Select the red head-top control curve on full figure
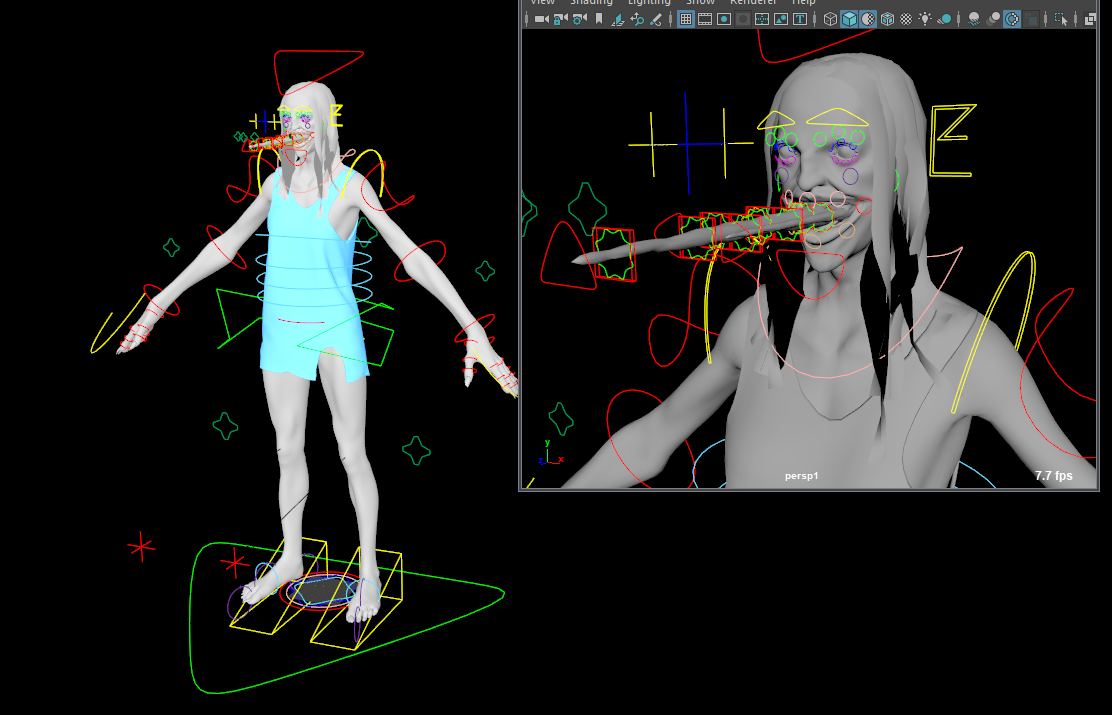Image resolution: width=1112 pixels, height=715 pixels. point(318,72)
